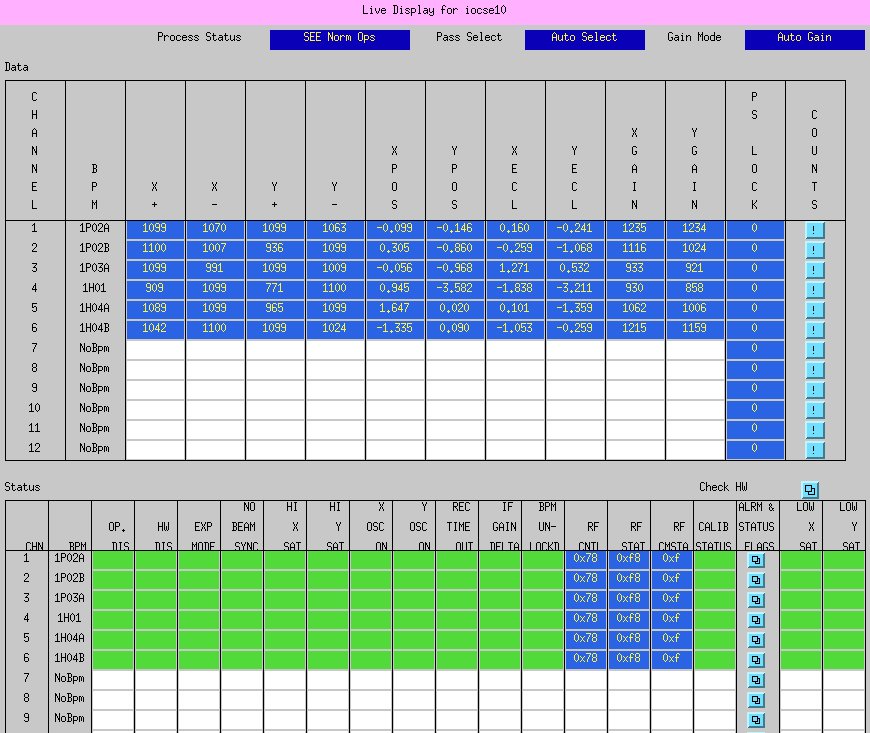Click X POS value -1.335 for 1H04B

[394, 330]
